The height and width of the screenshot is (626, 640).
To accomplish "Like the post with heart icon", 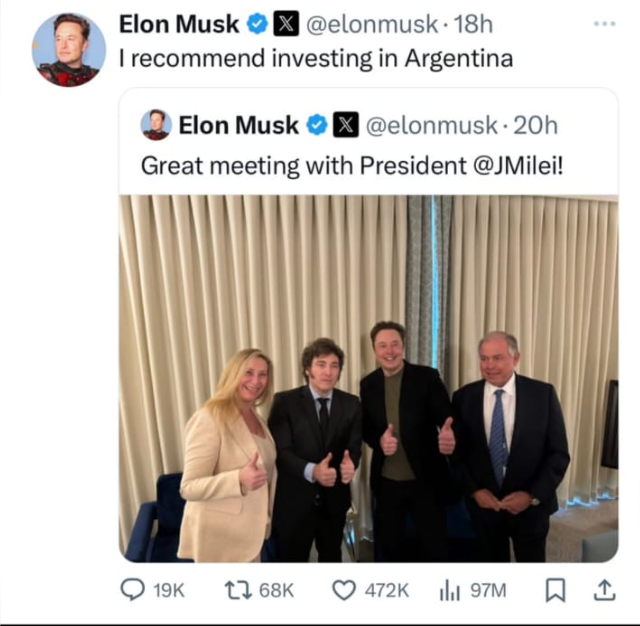I will 344,590.
